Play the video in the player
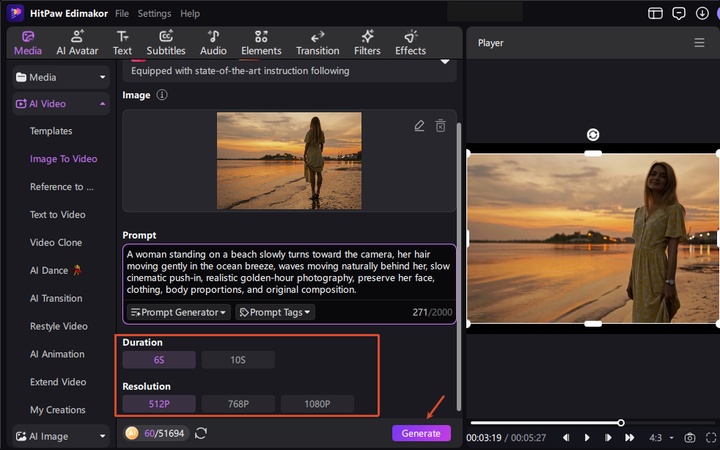This screenshot has height=450, width=720. coord(587,437)
